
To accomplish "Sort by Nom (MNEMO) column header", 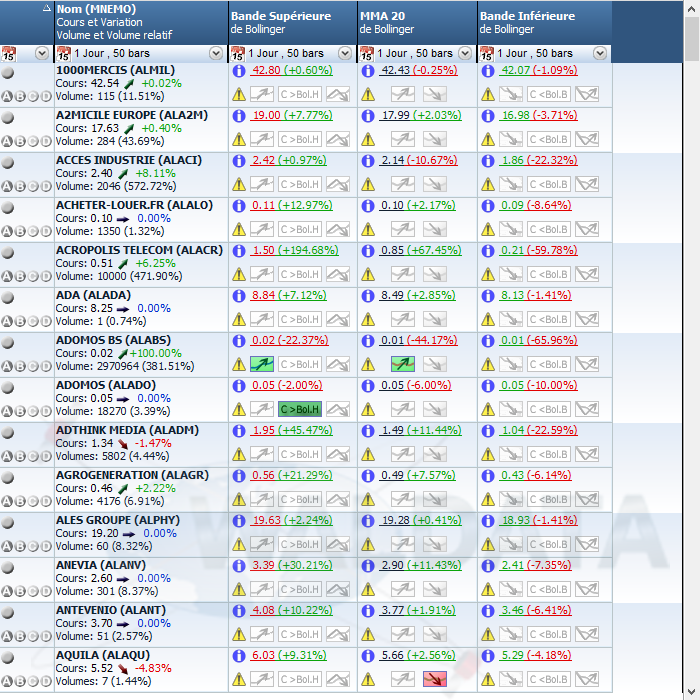I will click(141, 22).
